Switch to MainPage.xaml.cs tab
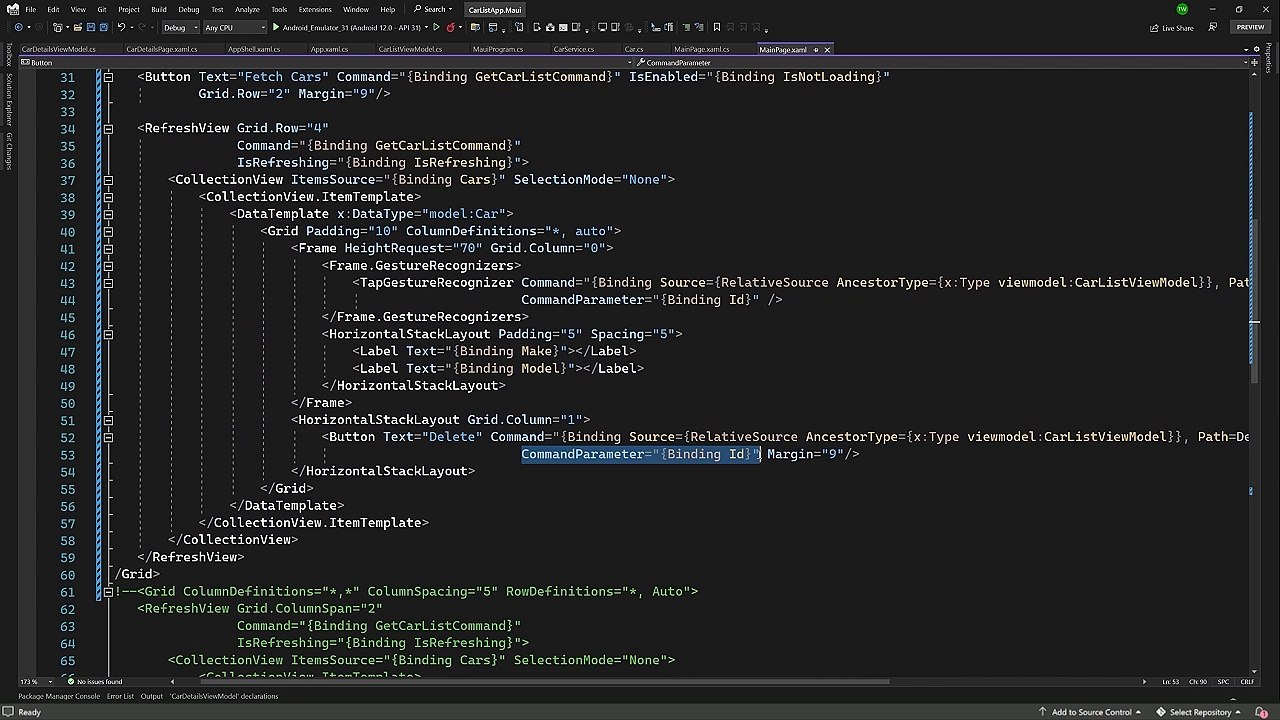The height and width of the screenshot is (720, 1280). pos(701,49)
